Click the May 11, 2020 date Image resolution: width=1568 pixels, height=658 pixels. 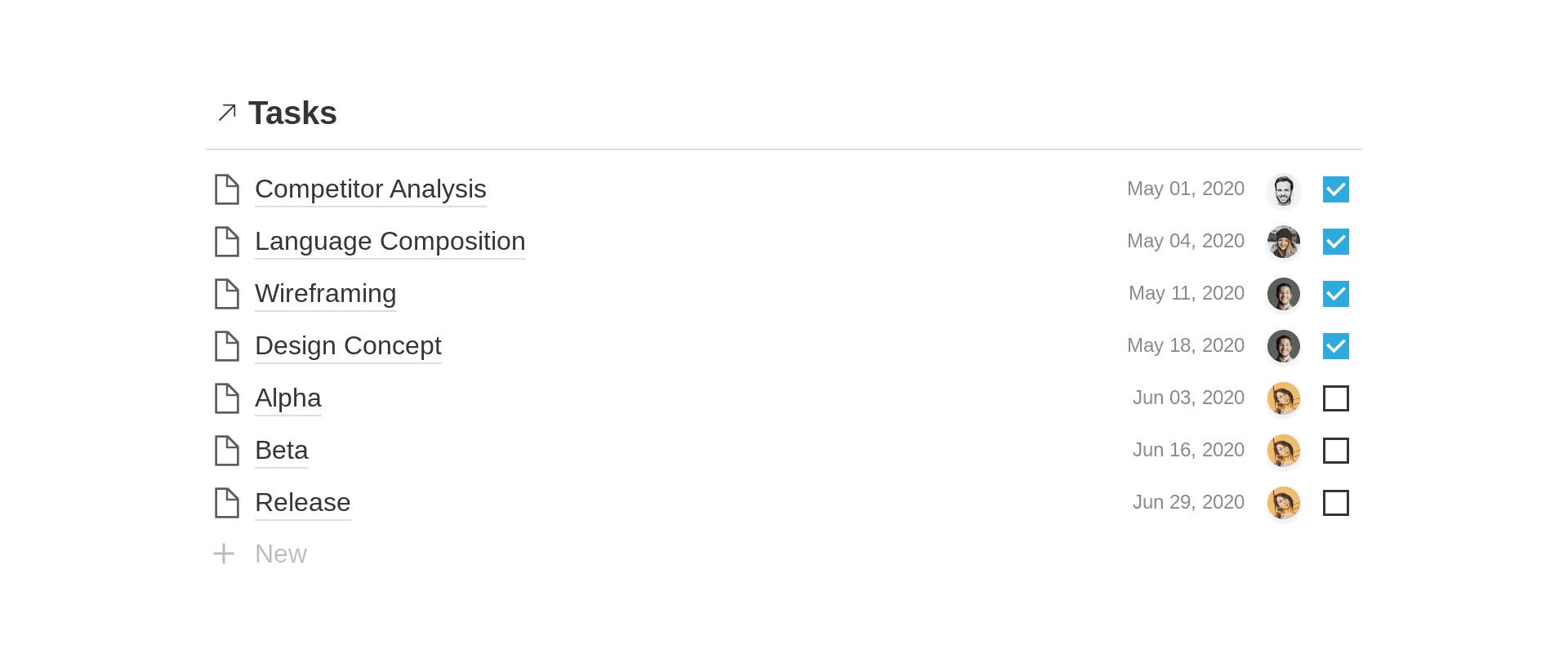1187,293
